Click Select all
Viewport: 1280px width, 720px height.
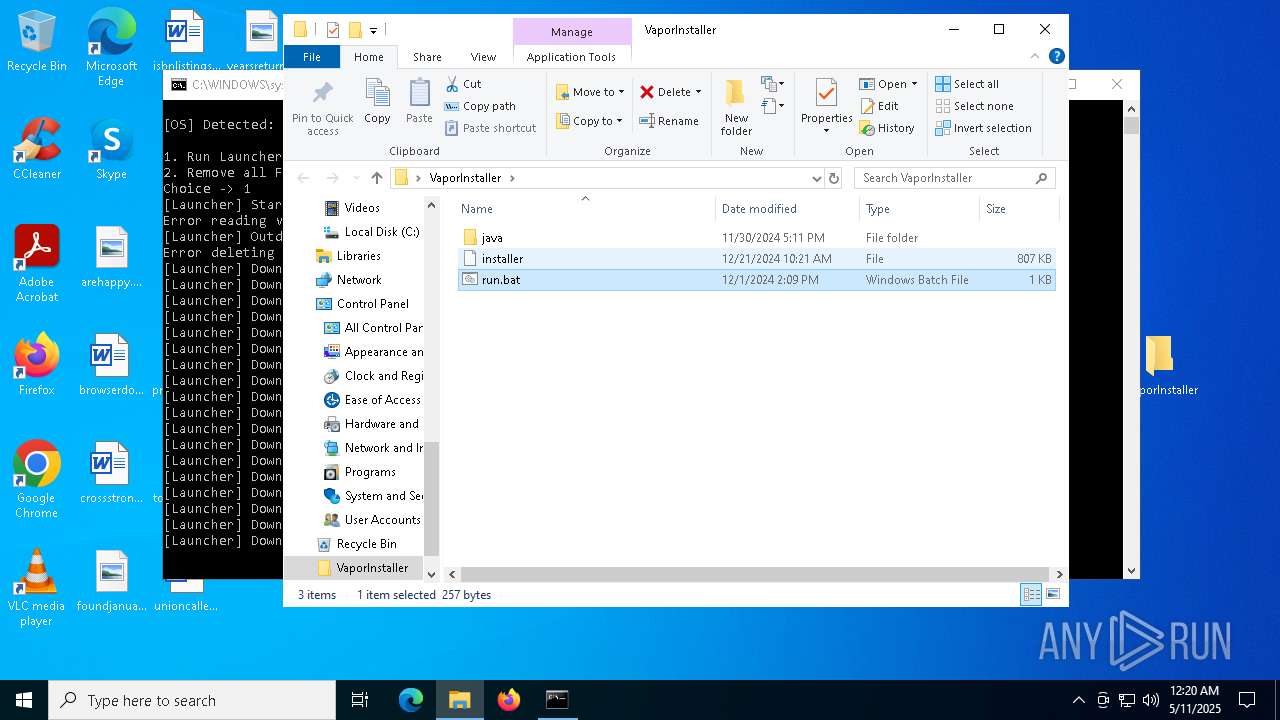(967, 84)
